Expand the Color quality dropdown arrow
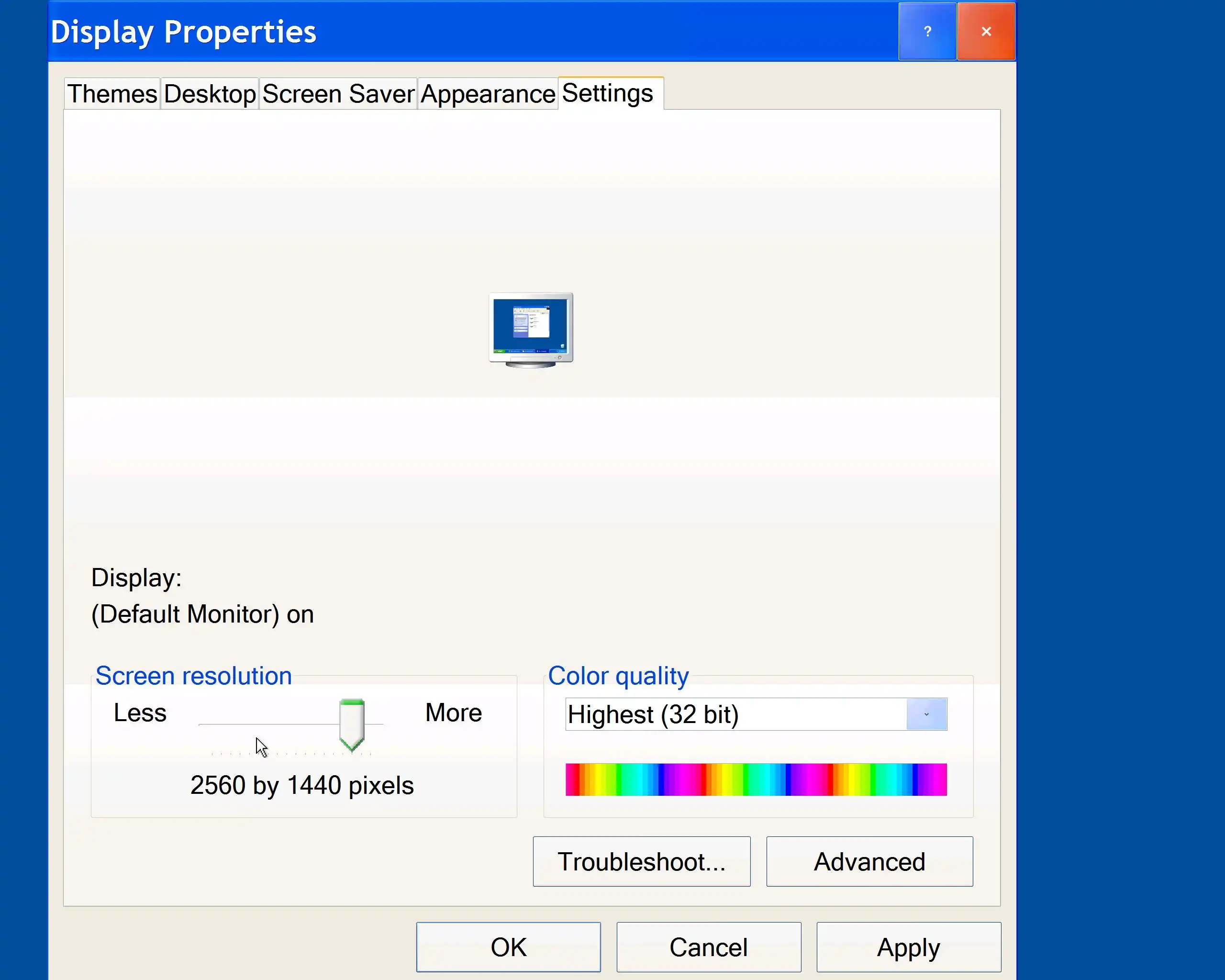Image resolution: width=1225 pixels, height=980 pixels. point(926,714)
